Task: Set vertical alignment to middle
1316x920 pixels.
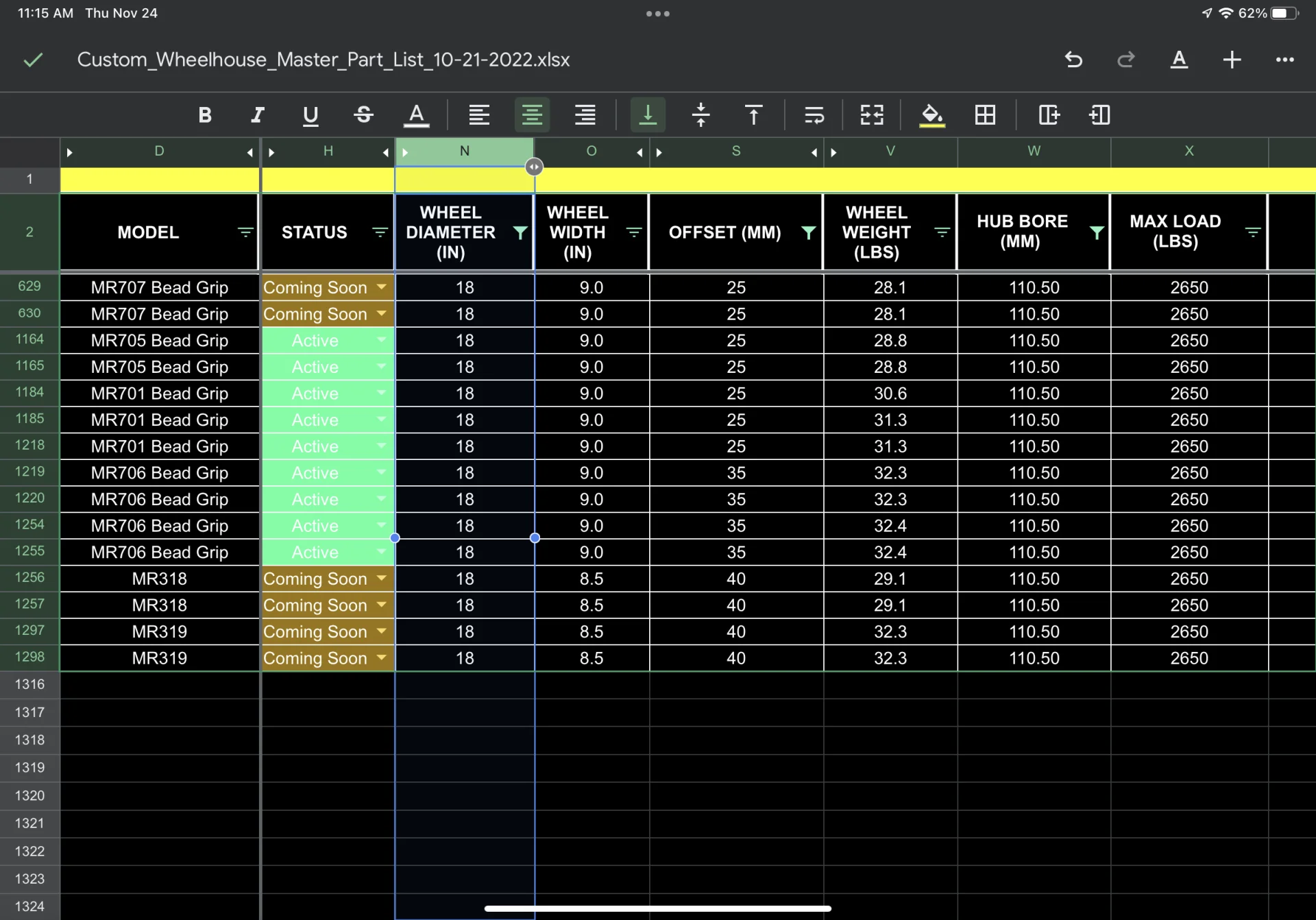Action: point(700,114)
